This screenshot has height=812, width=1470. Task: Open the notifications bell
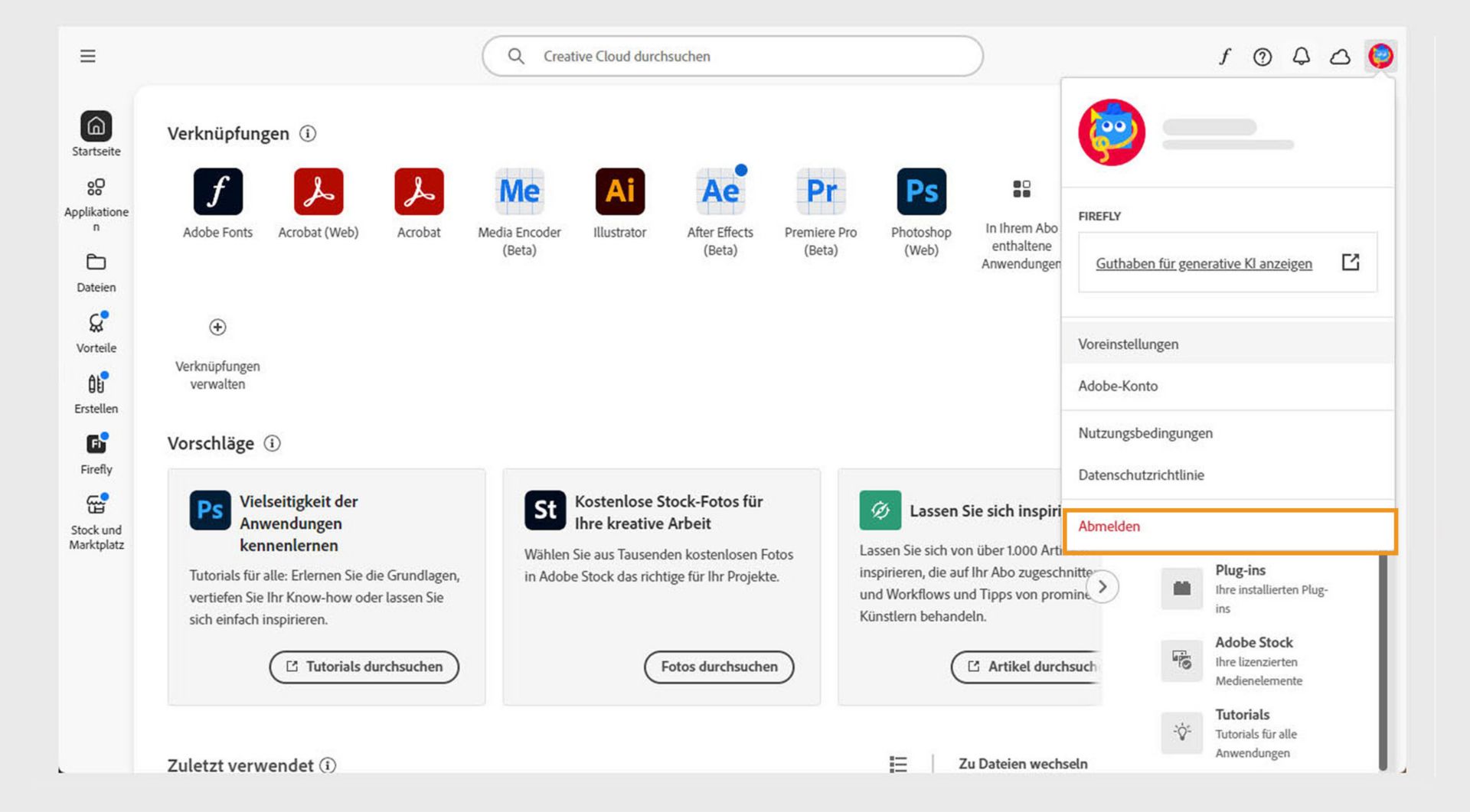coord(1302,56)
